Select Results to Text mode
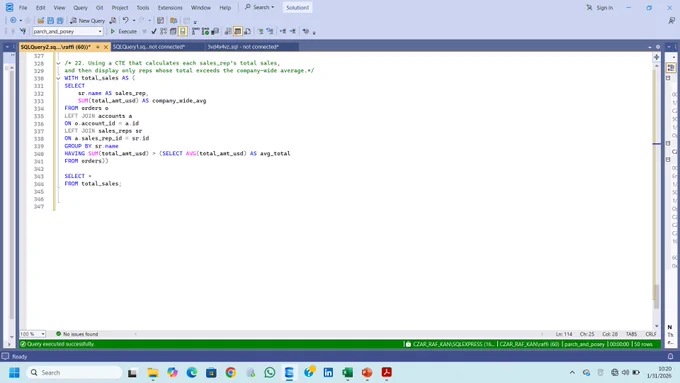 (x=228, y=31)
